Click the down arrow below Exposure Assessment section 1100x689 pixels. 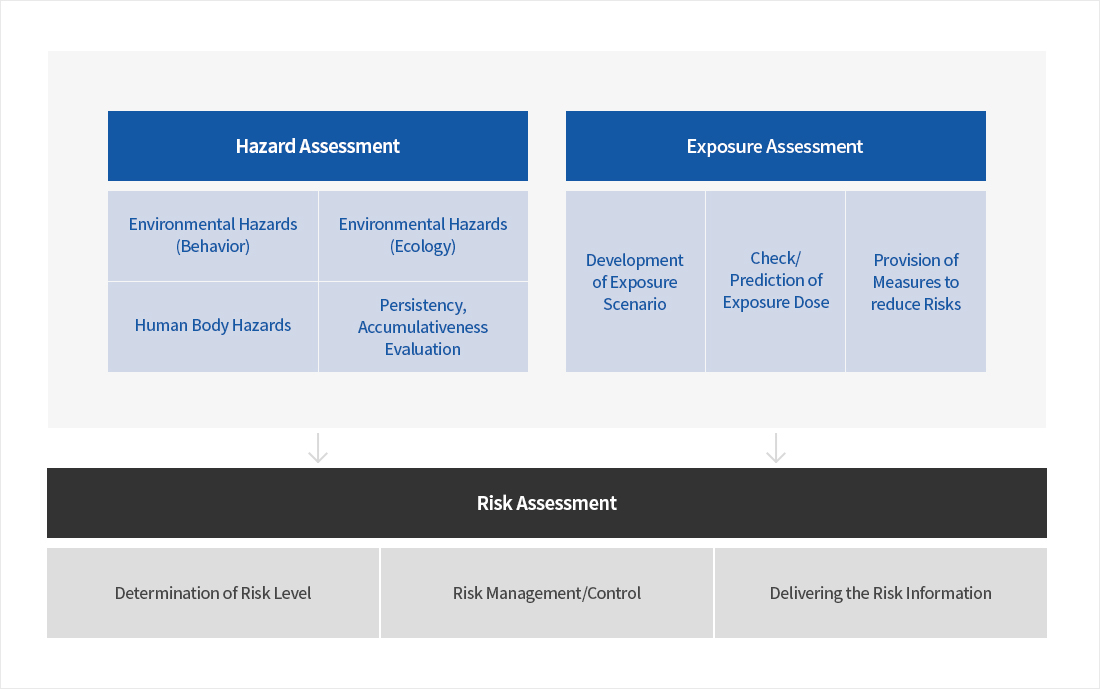tap(776, 448)
